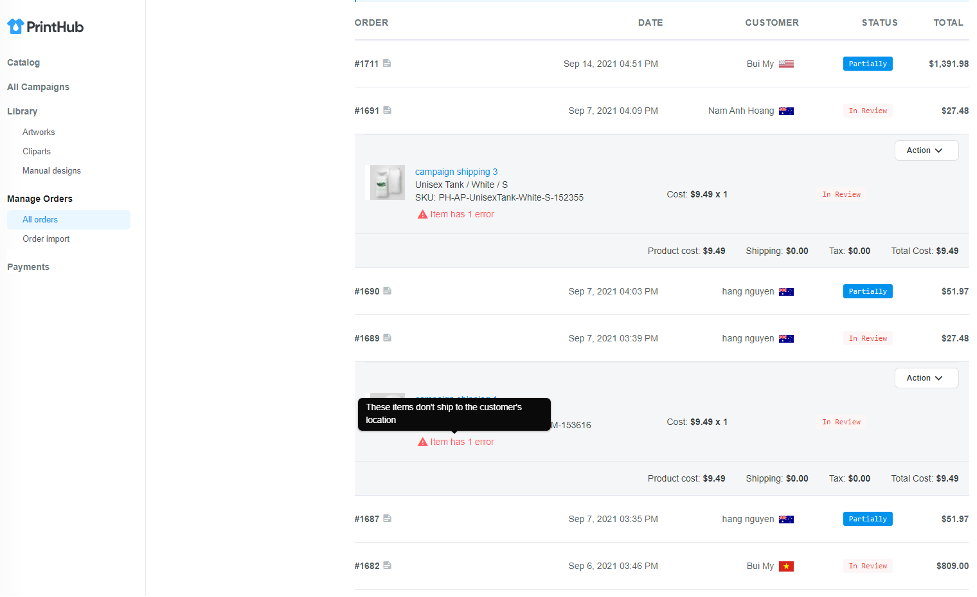Viewport: 977px width, 597px height.
Task: Click 'Unisex Tank / White / S' text
Action: (x=461, y=184)
